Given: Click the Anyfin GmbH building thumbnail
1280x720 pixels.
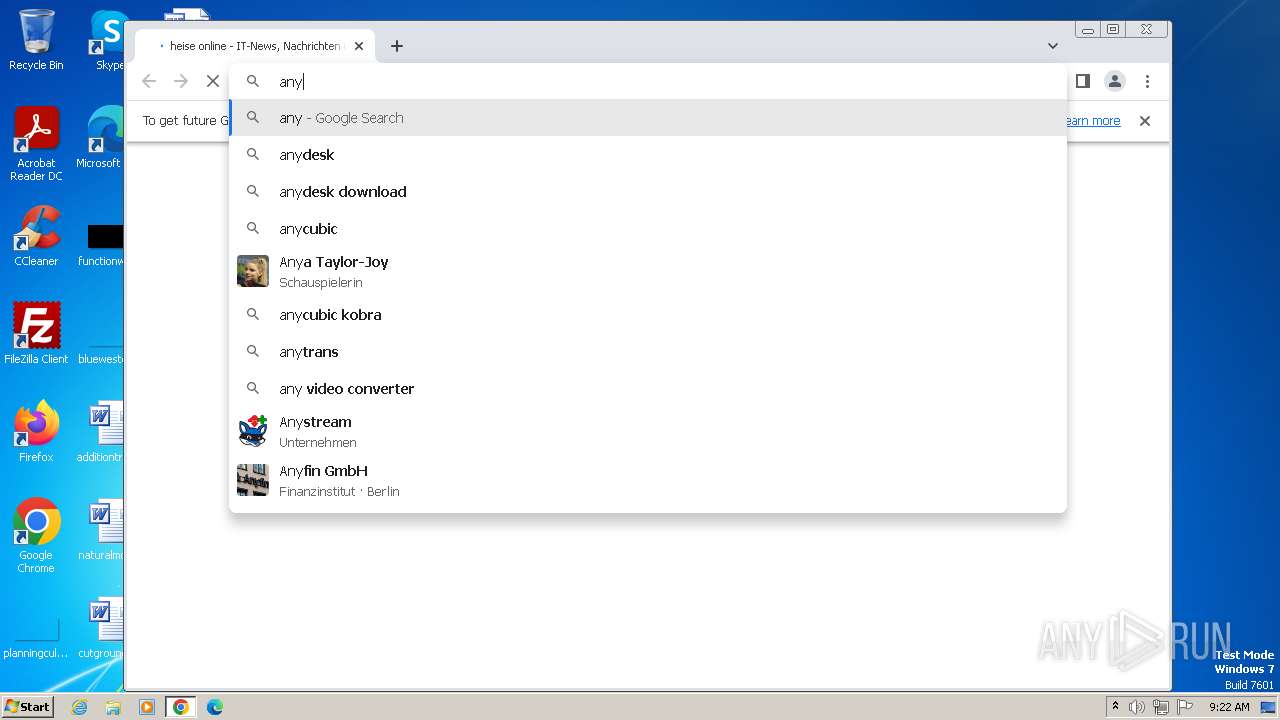Looking at the screenshot, I should pyautogui.click(x=253, y=480).
